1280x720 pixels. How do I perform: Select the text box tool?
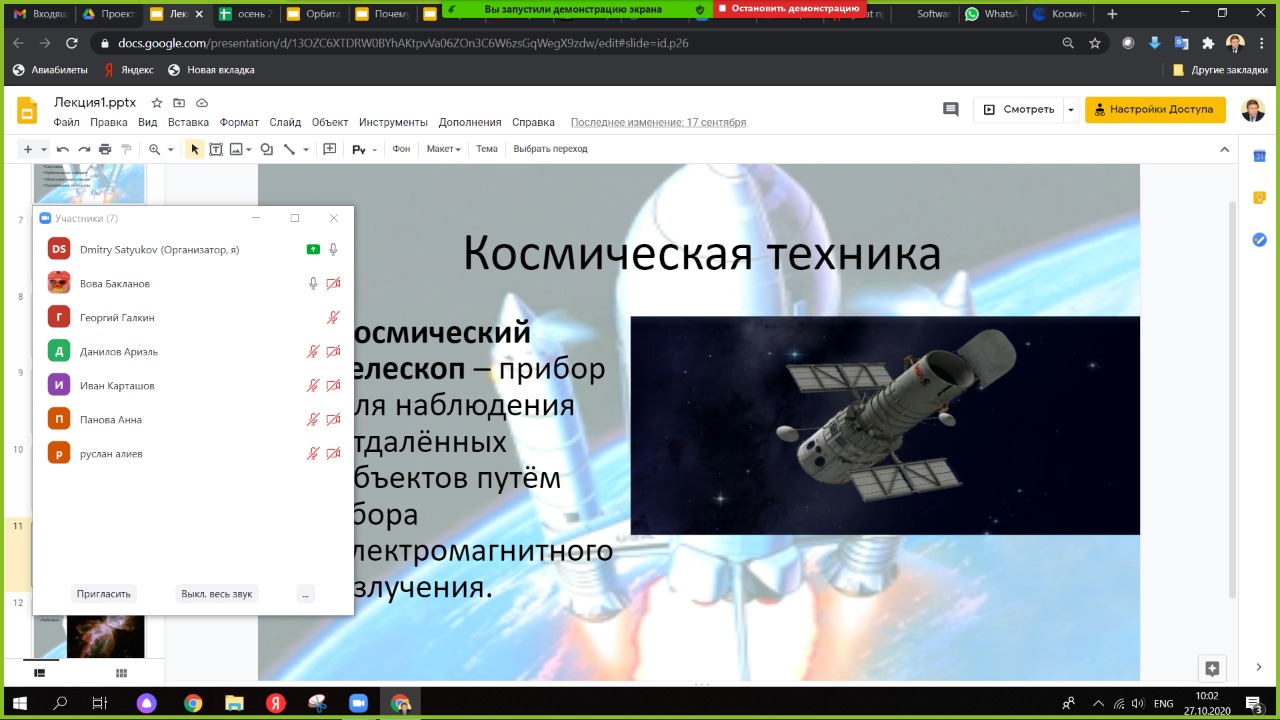pyautogui.click(x=216, y=149)
